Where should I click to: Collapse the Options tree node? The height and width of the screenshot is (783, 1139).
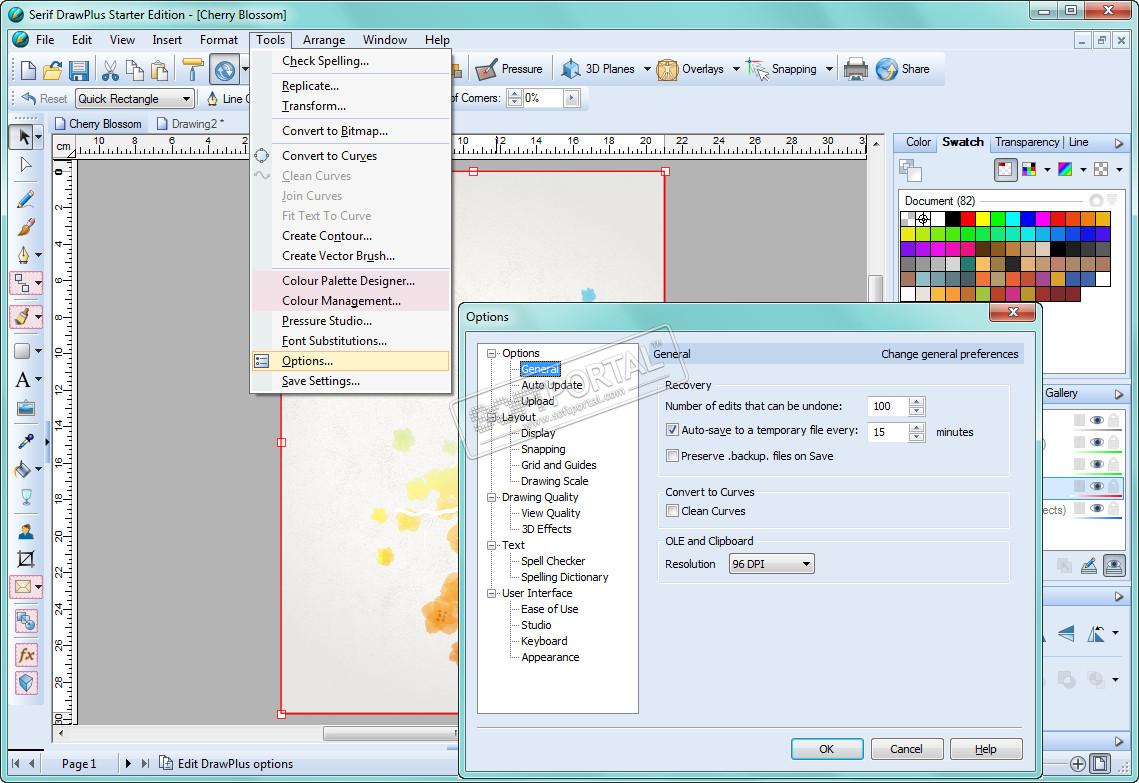pos(492,353)
